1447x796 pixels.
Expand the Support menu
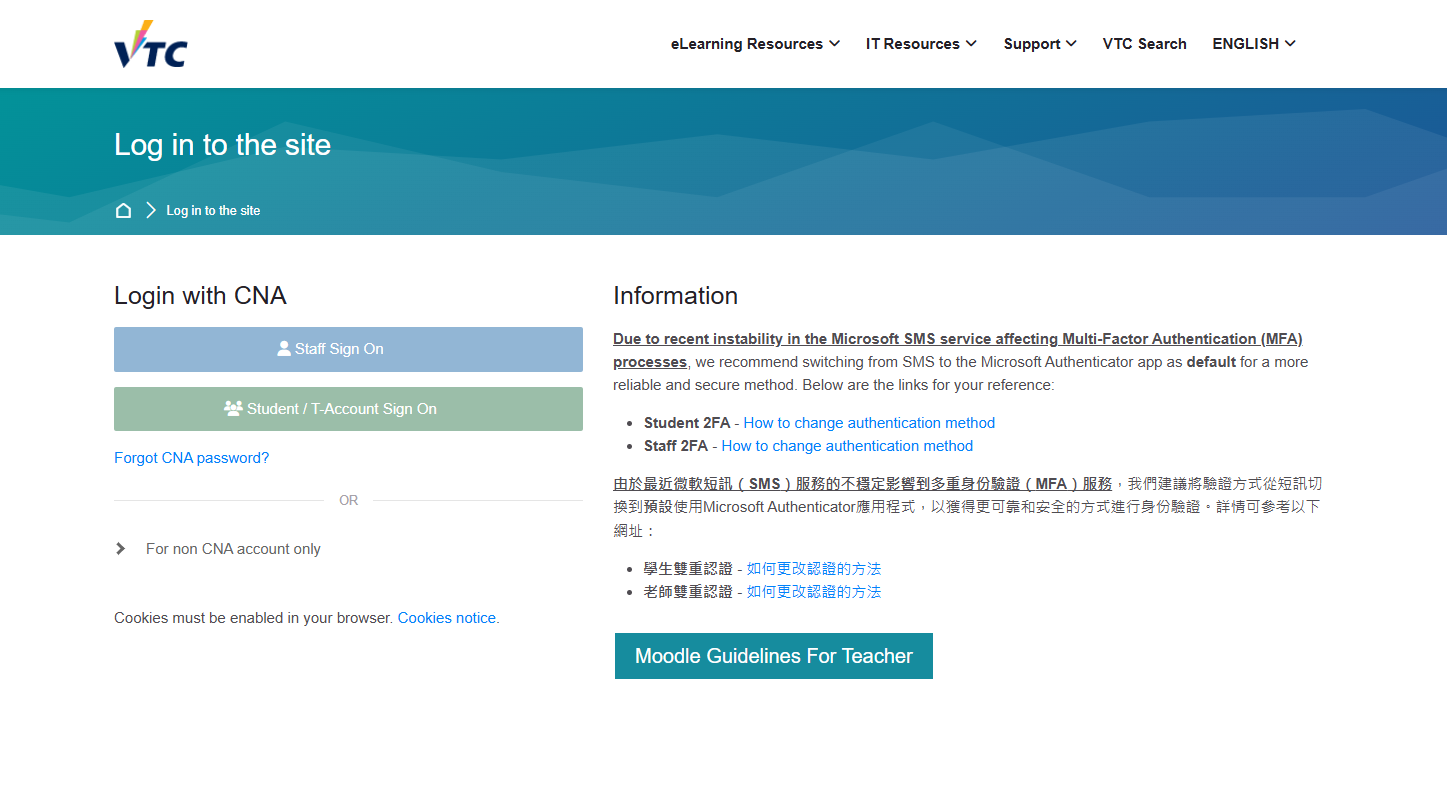(1040, 44)
